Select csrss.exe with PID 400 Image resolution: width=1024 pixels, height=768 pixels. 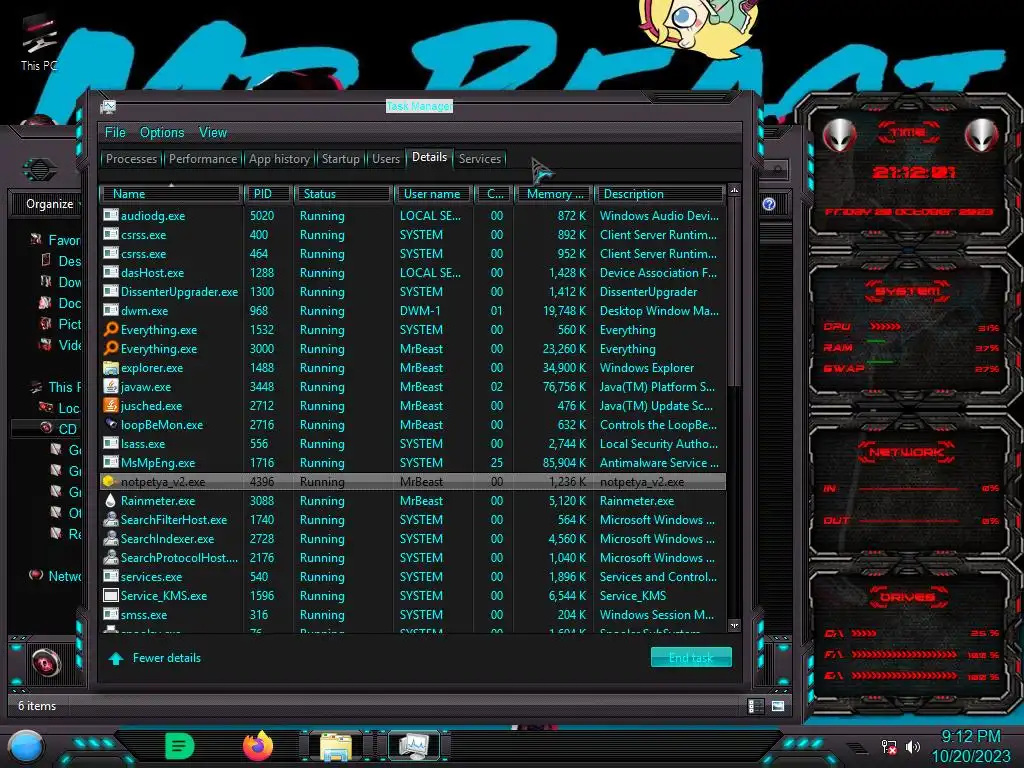413,234
